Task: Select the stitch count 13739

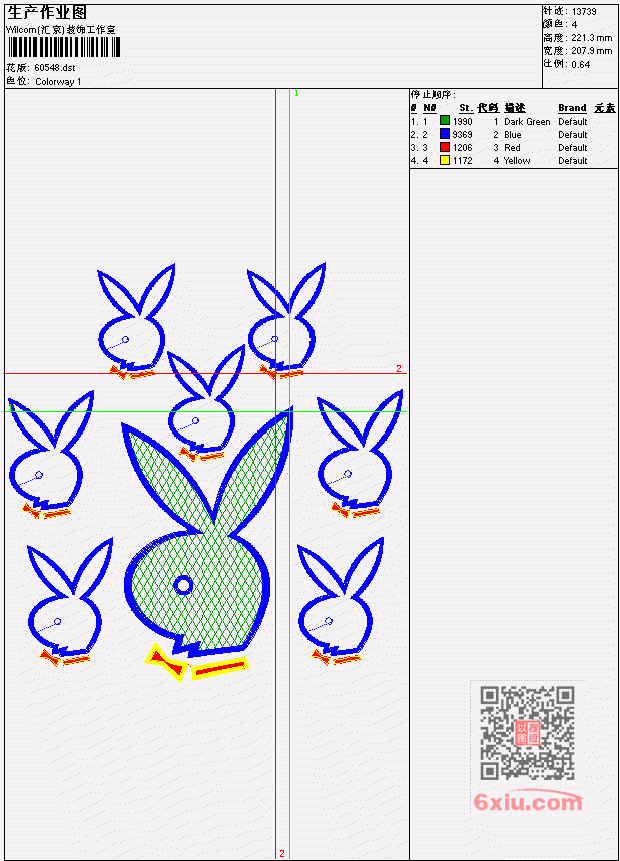Action: 584,11
